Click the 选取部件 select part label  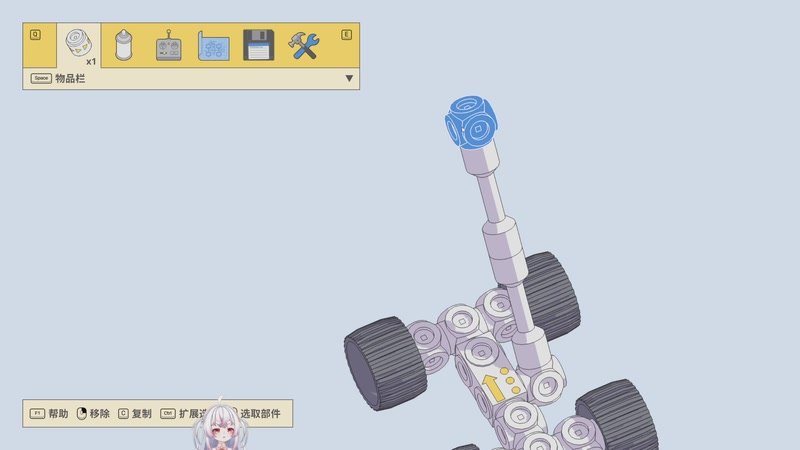(260, 413)
